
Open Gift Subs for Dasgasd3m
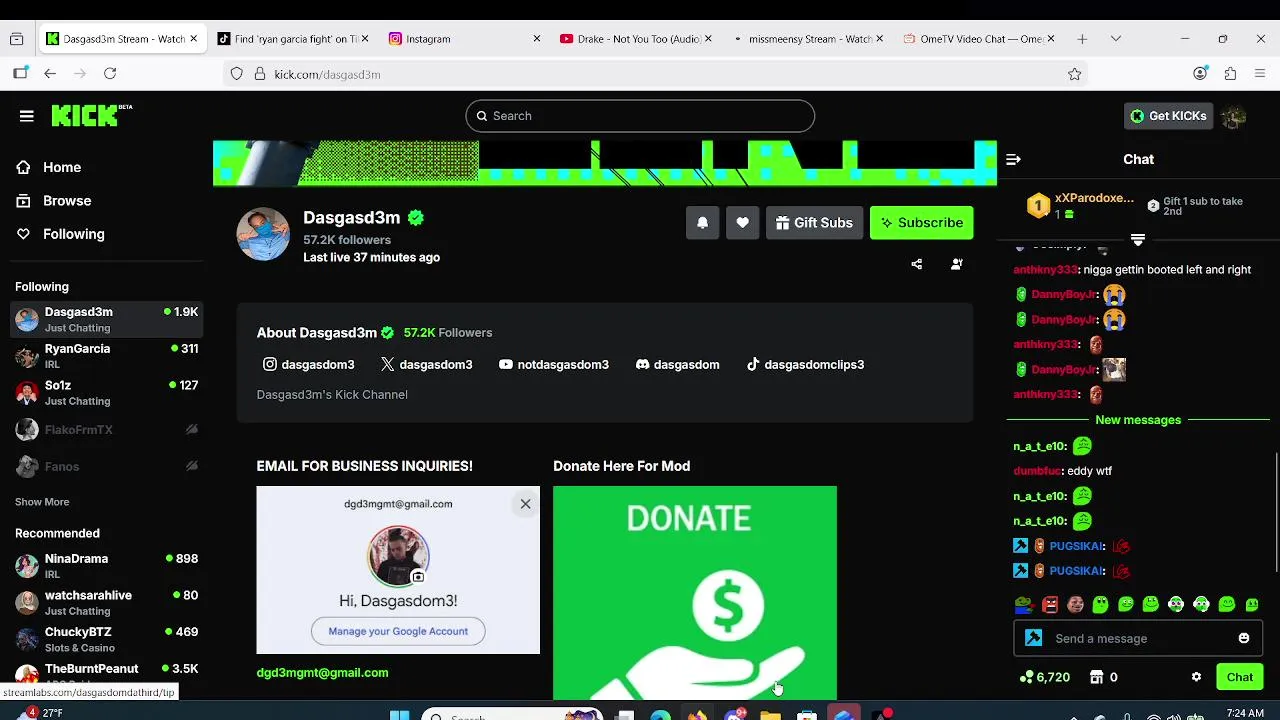pyautogui.click(x=814, y=223)
